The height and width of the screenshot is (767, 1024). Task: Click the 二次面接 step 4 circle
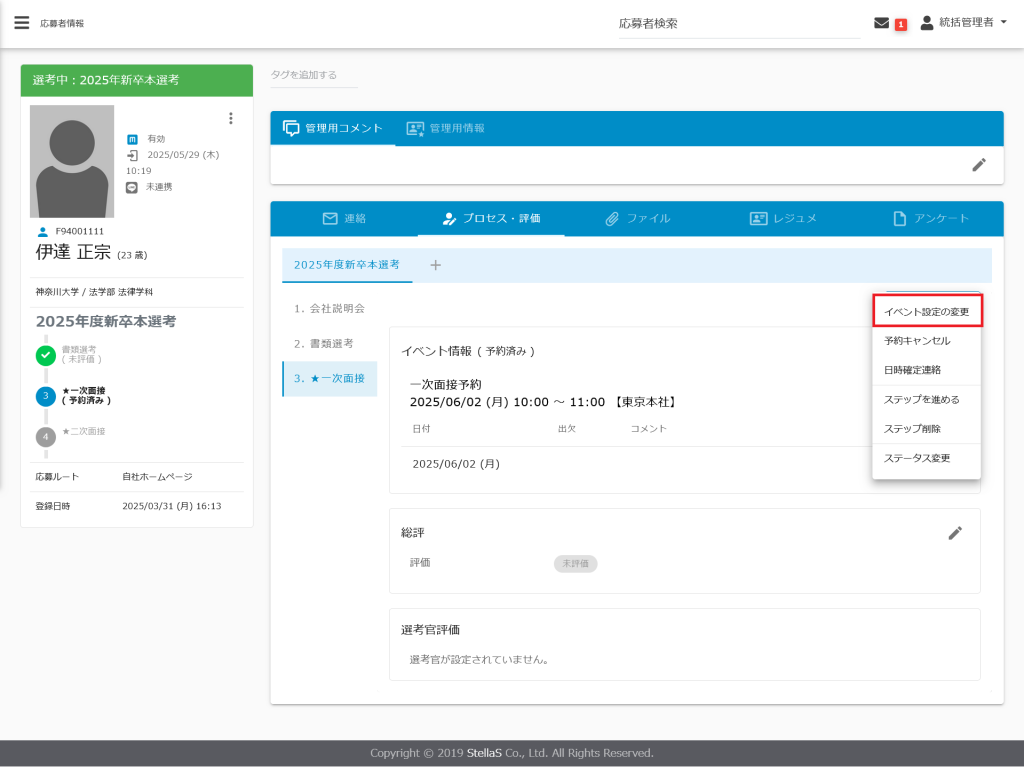[46, 436]
